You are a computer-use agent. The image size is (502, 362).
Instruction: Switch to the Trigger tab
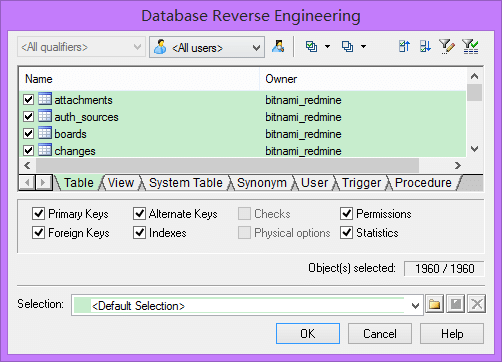(361, 183)
